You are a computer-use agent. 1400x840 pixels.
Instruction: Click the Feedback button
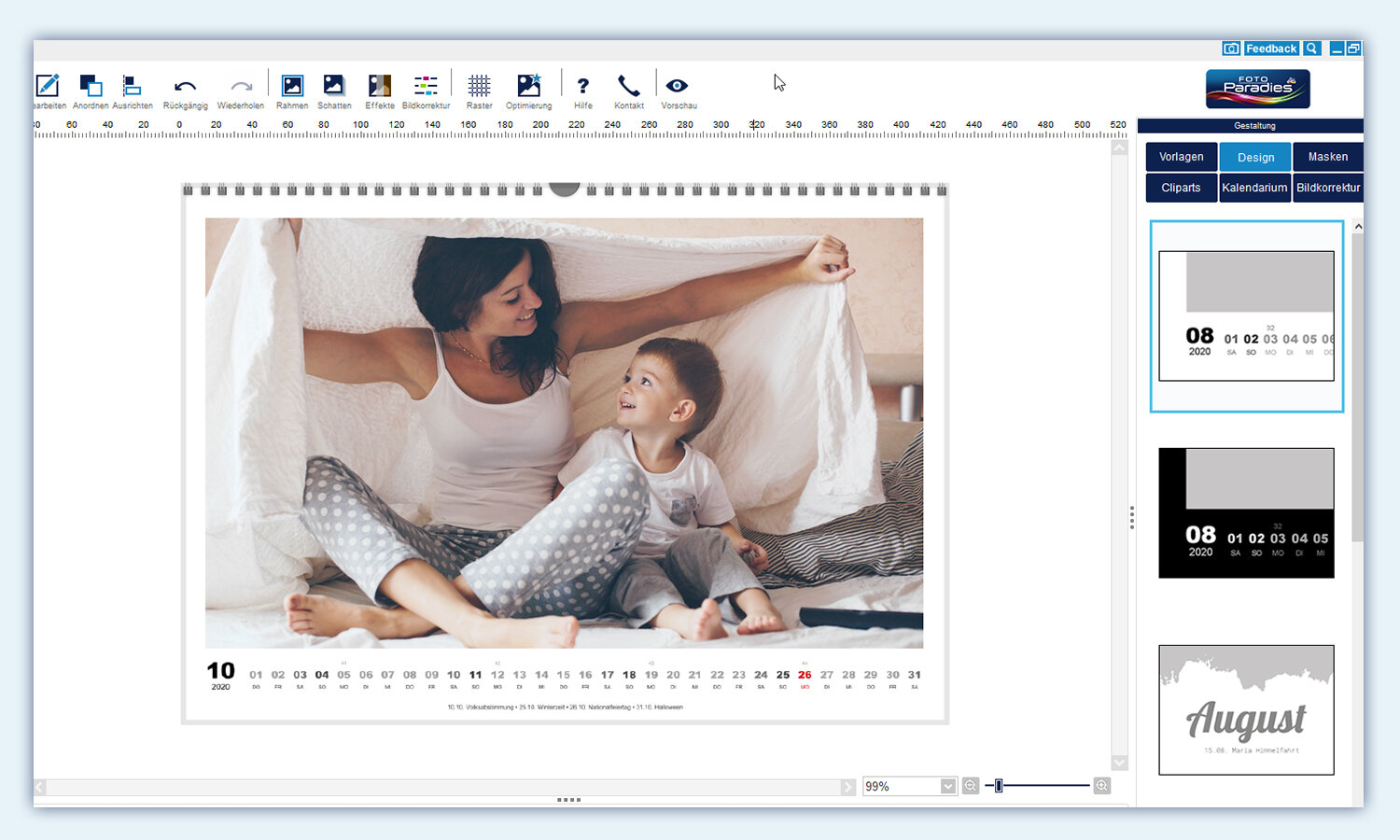[1270, 49]
